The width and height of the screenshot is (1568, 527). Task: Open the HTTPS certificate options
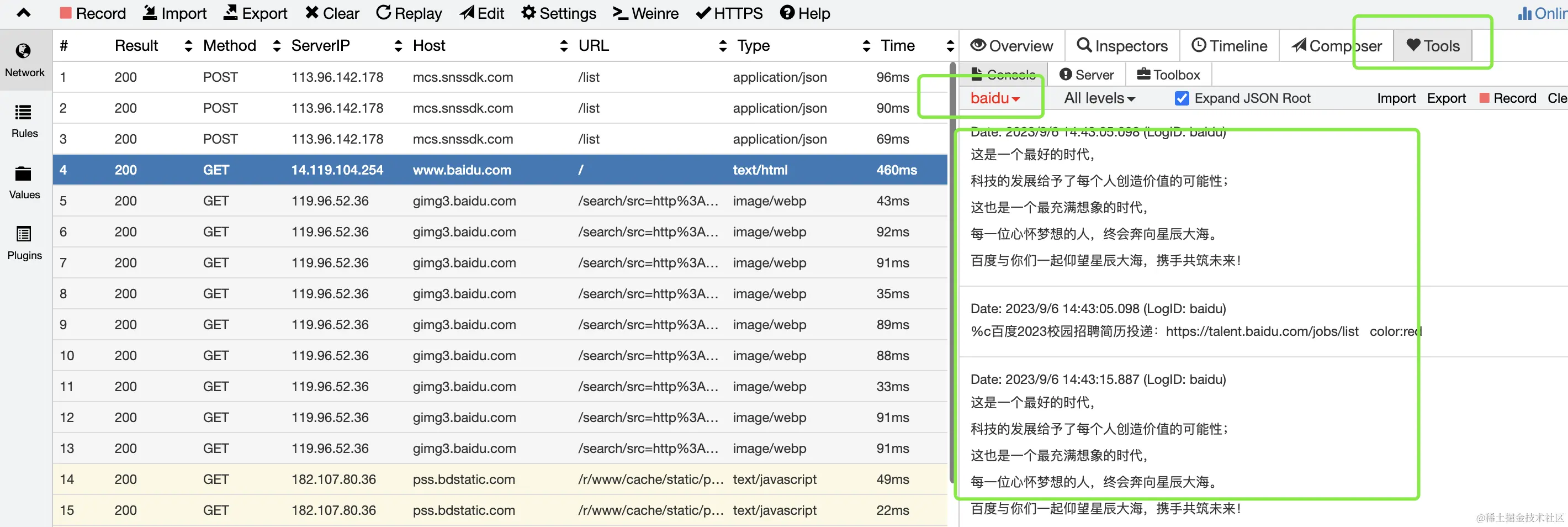pos(729,13)
